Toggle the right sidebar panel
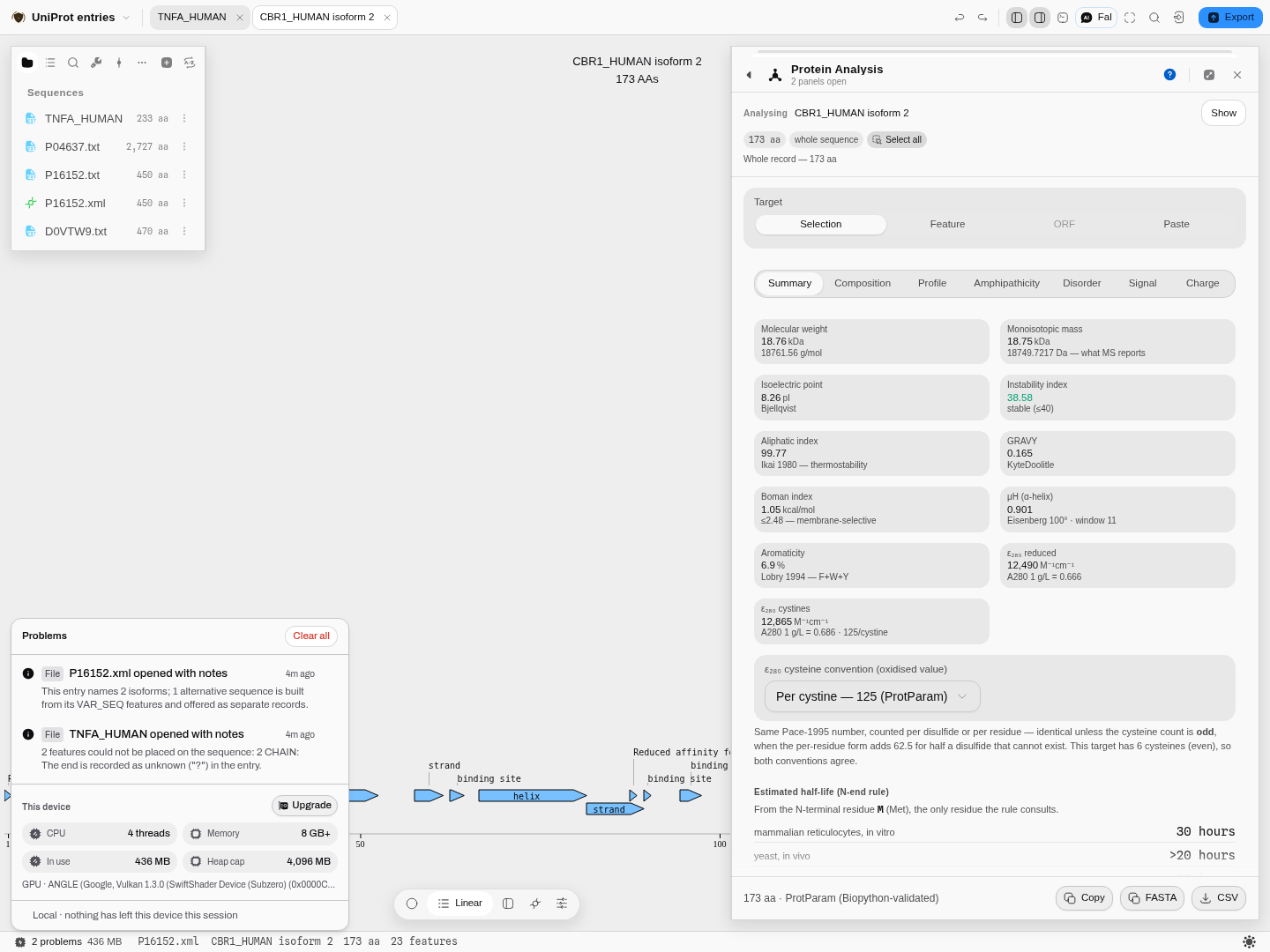1270x952 pixels. coord(1040,18)
